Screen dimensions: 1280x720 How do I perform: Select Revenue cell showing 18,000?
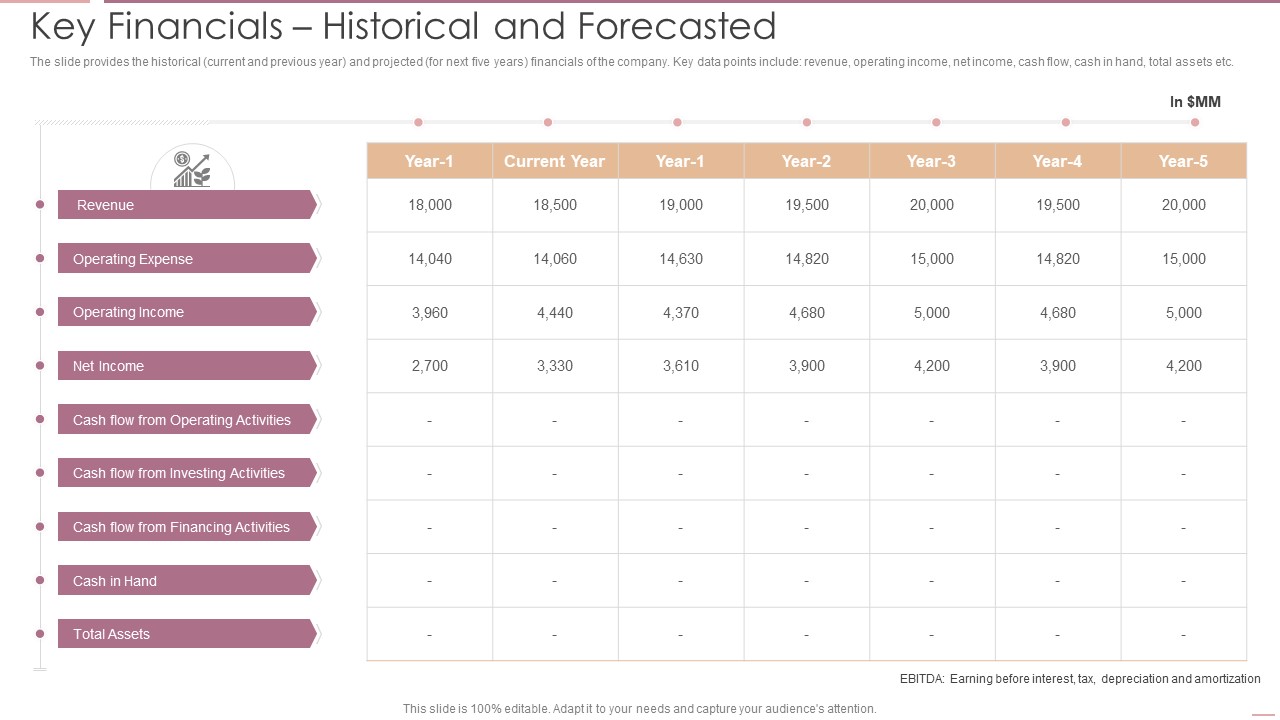click(x=430, y=205)
